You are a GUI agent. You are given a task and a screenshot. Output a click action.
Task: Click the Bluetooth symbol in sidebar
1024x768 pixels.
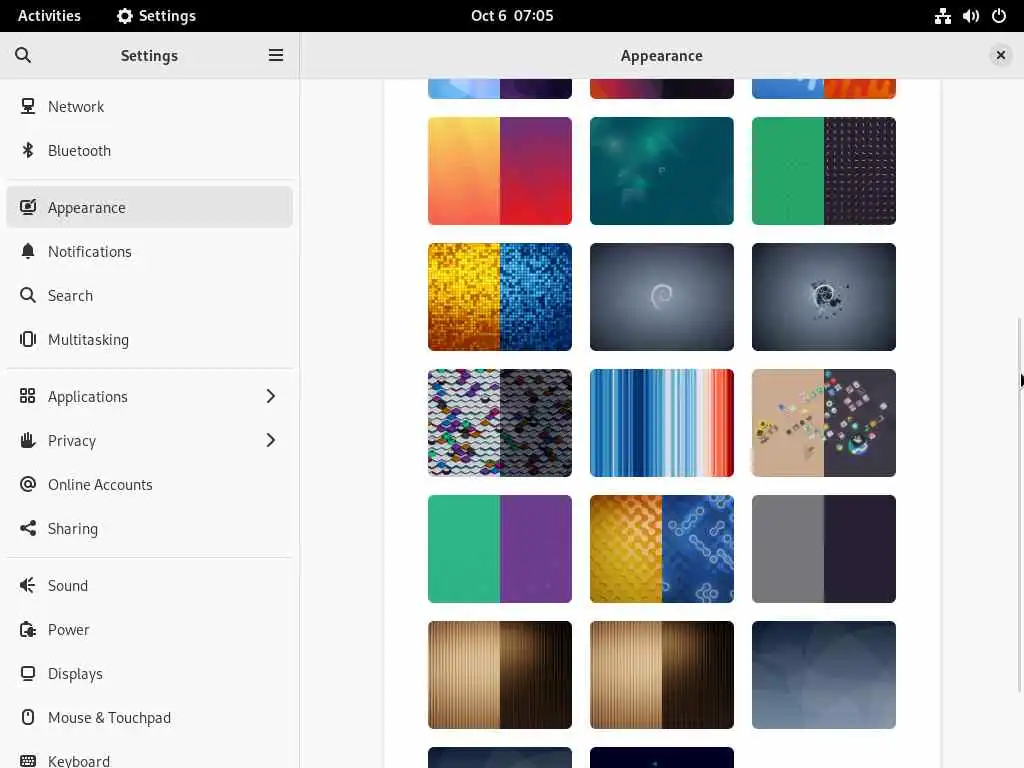coord(27,150)
